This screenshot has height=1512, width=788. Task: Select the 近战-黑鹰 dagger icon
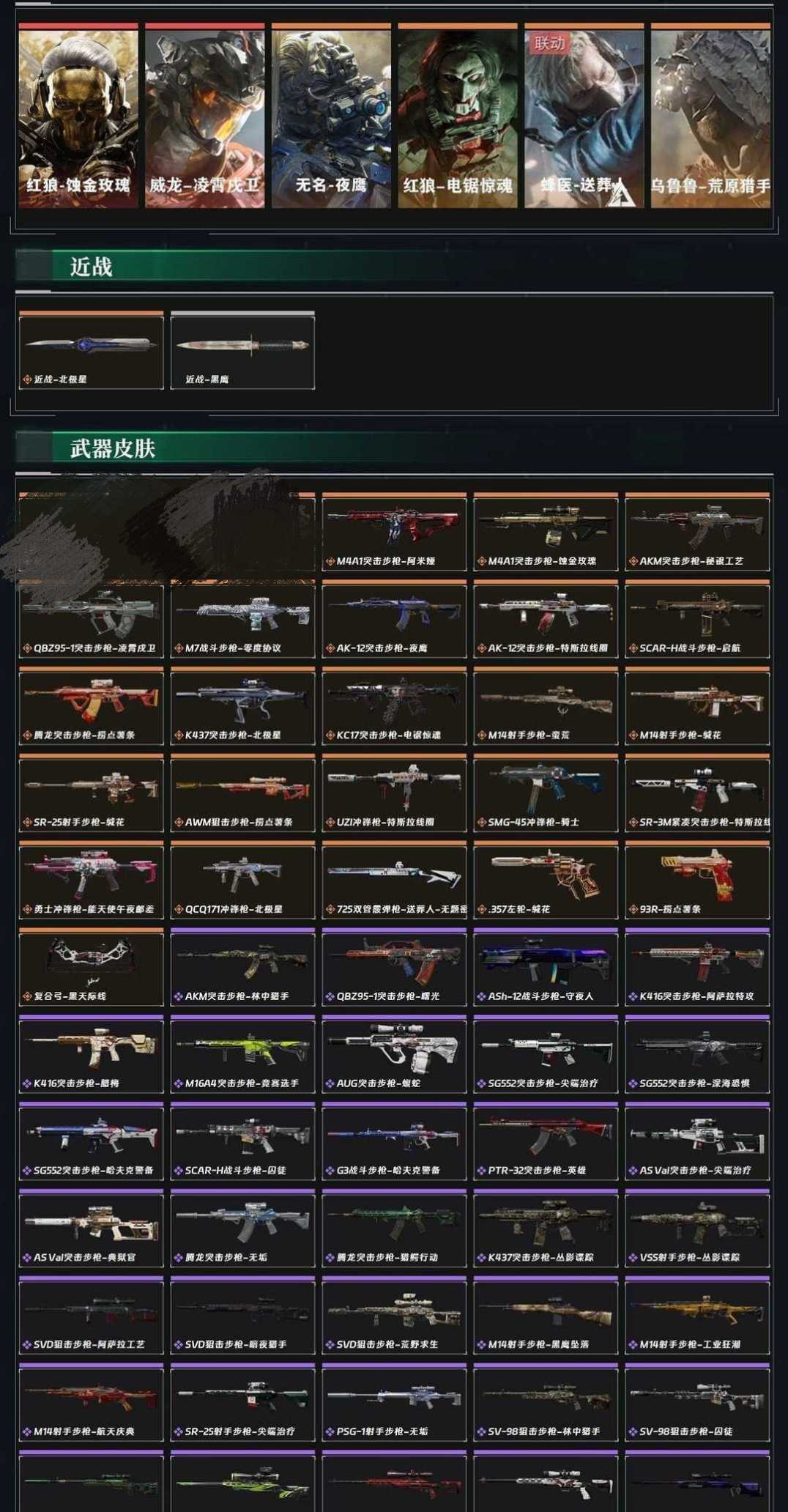pyautogui.click(x=242, y=350)
